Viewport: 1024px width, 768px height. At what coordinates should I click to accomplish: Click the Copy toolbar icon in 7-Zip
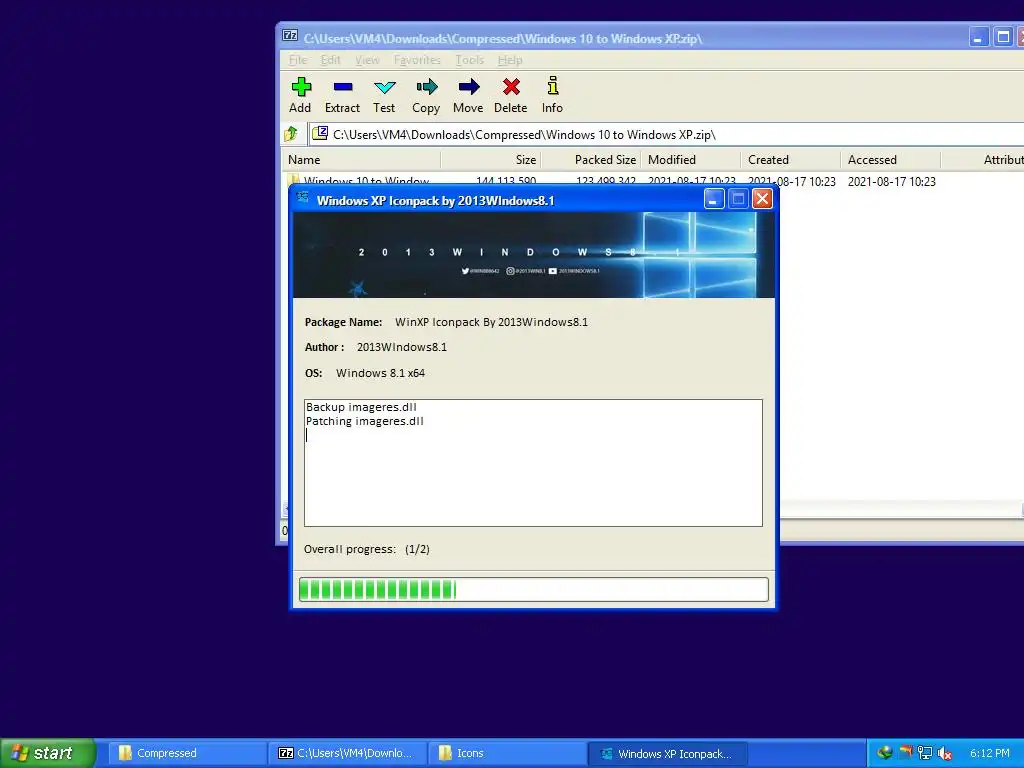click(x=426, y=95)
